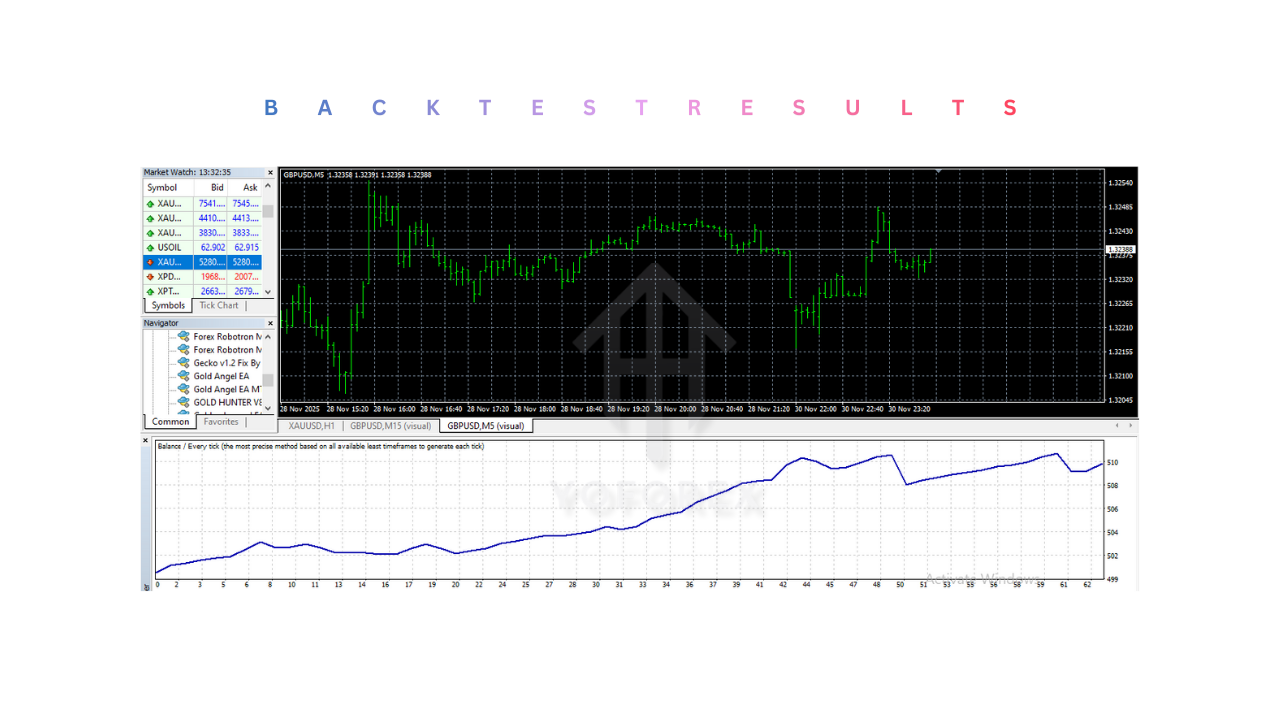Select the Gecko v1.2 Fix EA icon

(x=184, y=362)
